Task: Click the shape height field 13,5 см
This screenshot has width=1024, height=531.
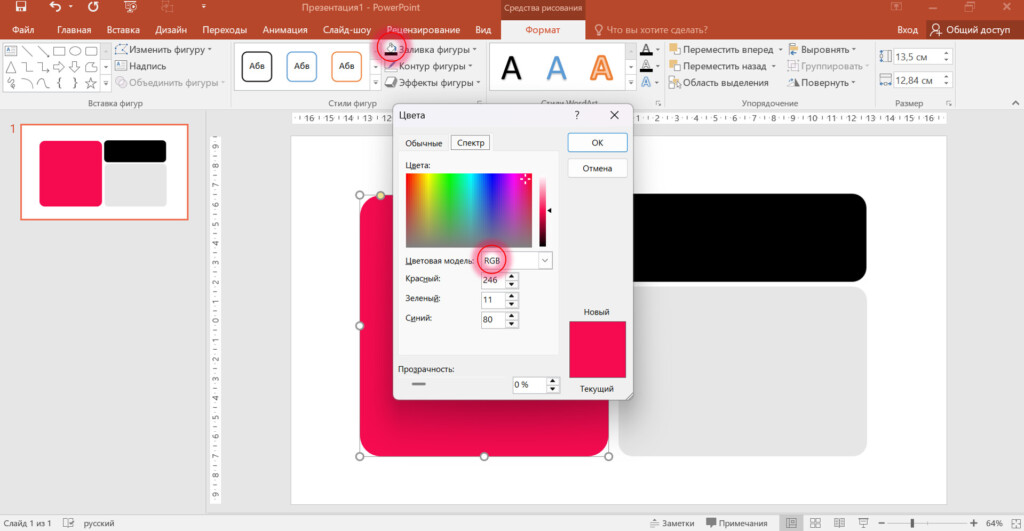Action: coord(916,57)
